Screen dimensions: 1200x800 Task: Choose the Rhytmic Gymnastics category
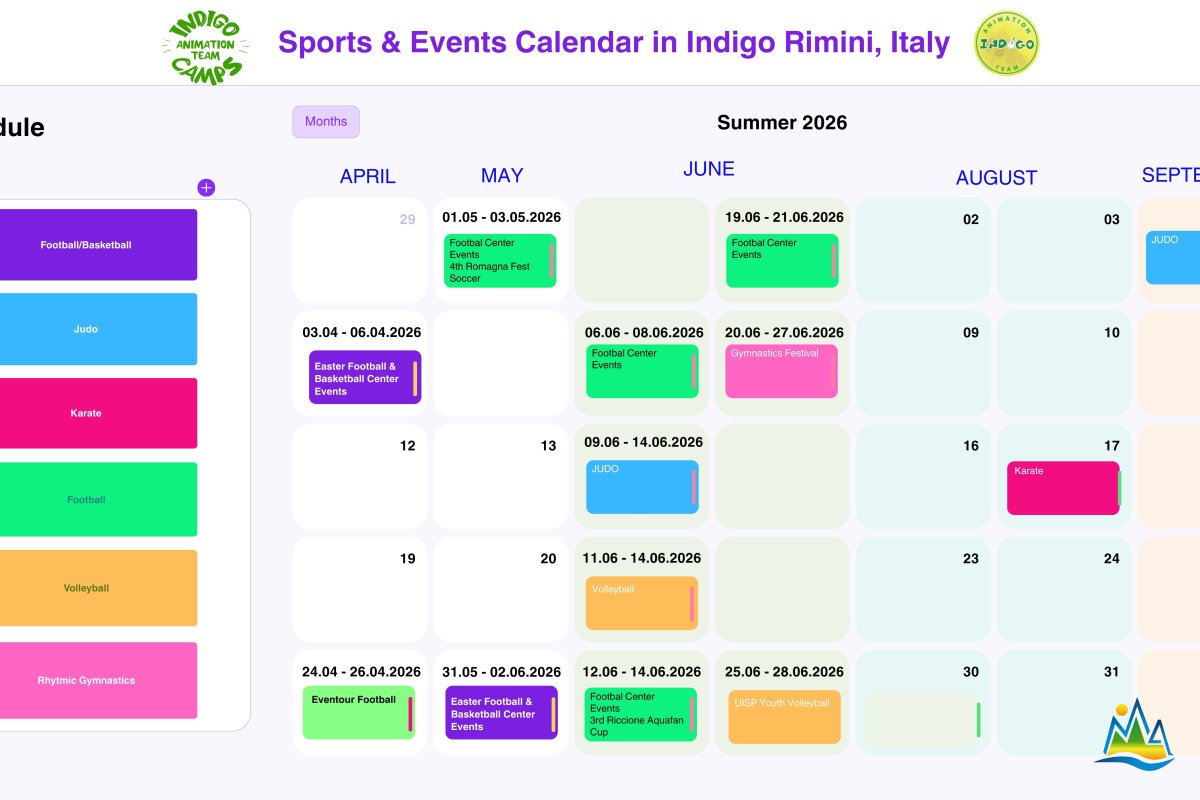(86, 680)
